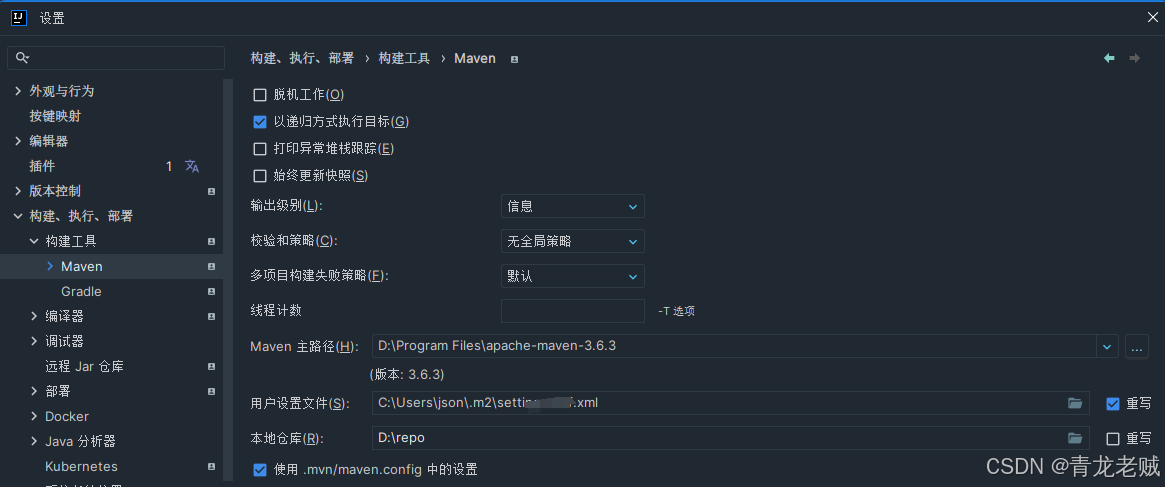The width and height of the screenshot is (1165, 487).
Task: Uncheck 重写 for 用户设置文件
Action: tap(1113, 404)
